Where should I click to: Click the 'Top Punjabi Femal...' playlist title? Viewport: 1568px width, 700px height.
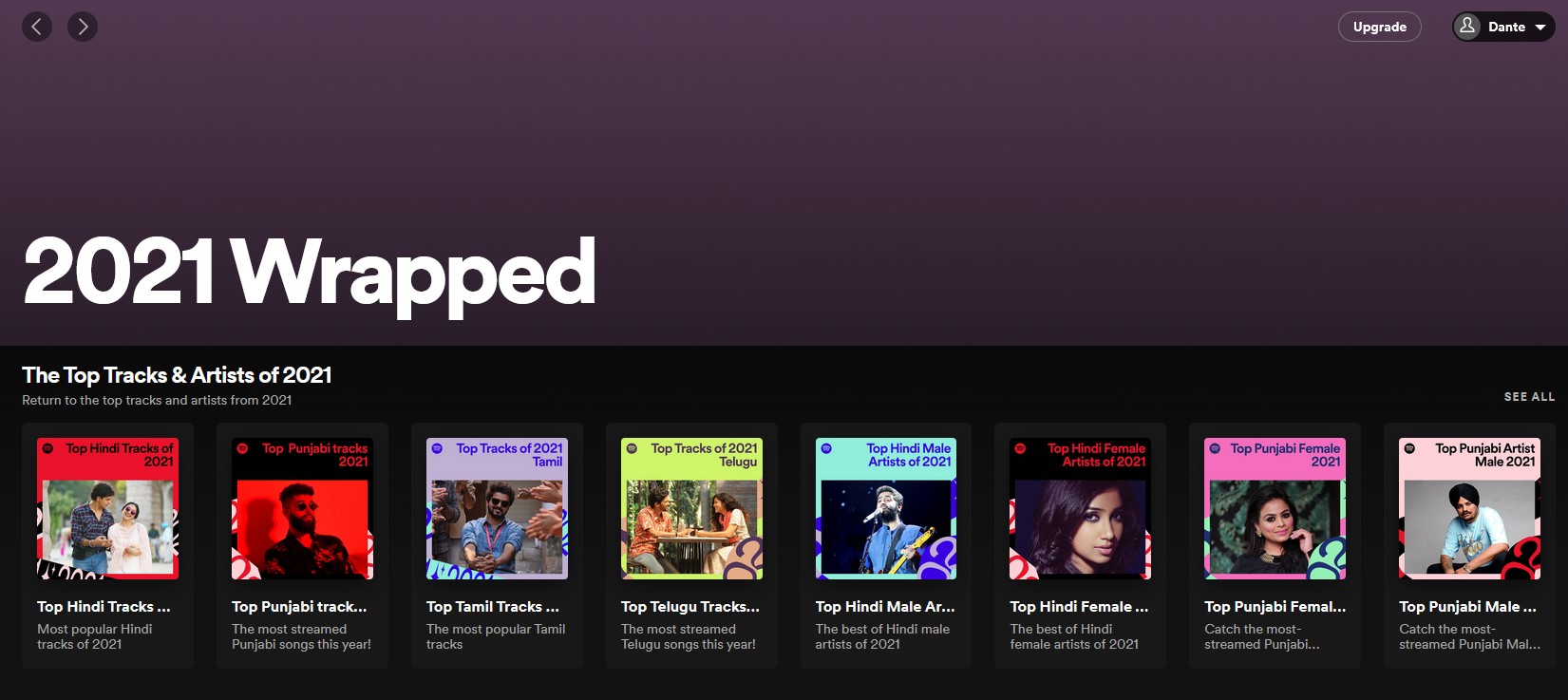click(x=1275, y=606)
